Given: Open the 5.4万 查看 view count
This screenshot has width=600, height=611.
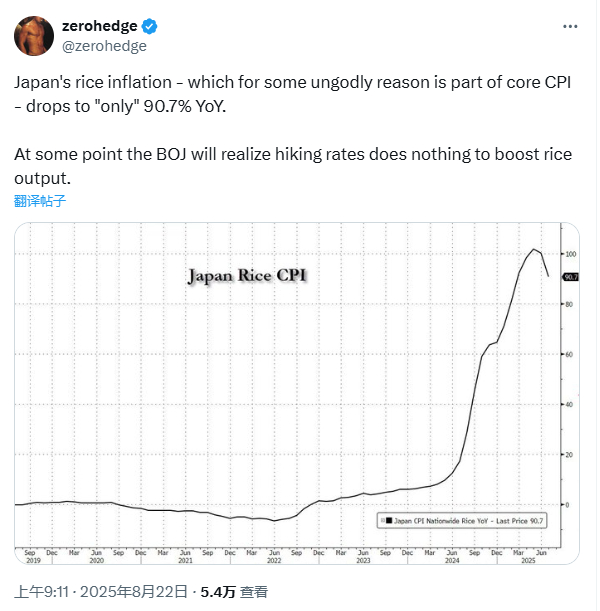Looking at the screenshot, I should 234,592.
